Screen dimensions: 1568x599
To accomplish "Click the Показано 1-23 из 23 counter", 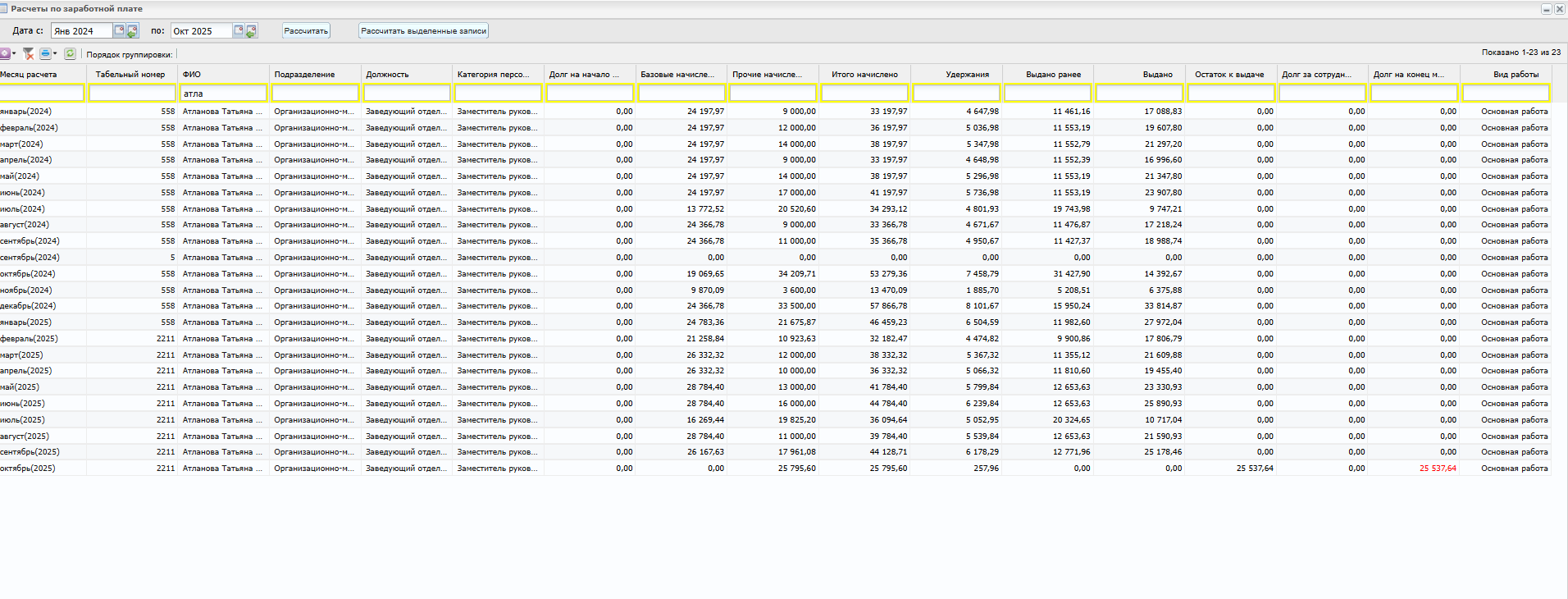I will tap(1520, 53).
